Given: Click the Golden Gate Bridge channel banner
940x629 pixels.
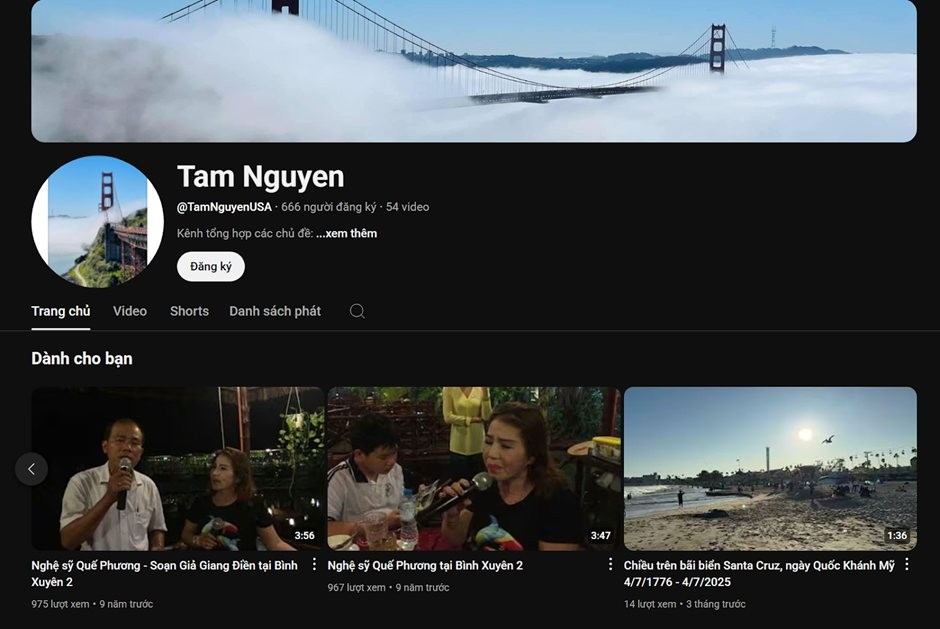Looking at the screenshot, I should (474, 70).
